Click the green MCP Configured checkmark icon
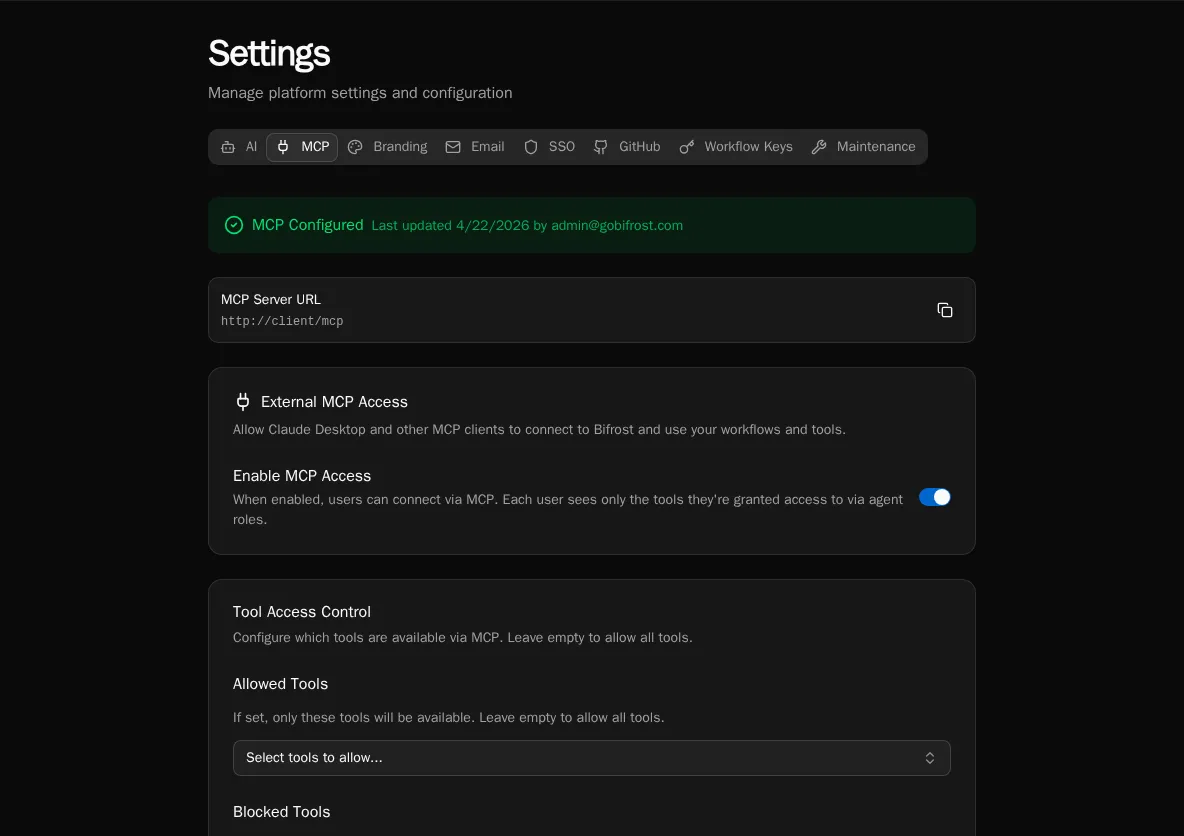The image size is (1184, 836). [x=234, y=225]
